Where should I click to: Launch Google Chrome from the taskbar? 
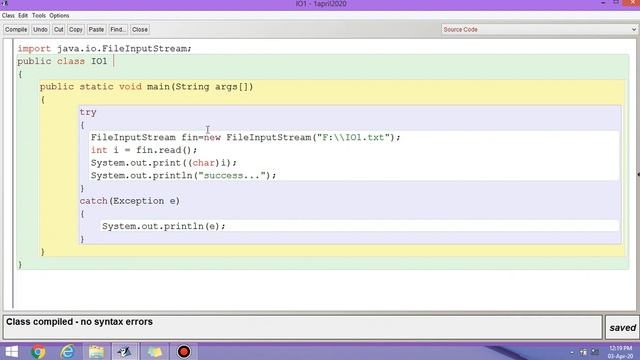[x=38, y=351]
